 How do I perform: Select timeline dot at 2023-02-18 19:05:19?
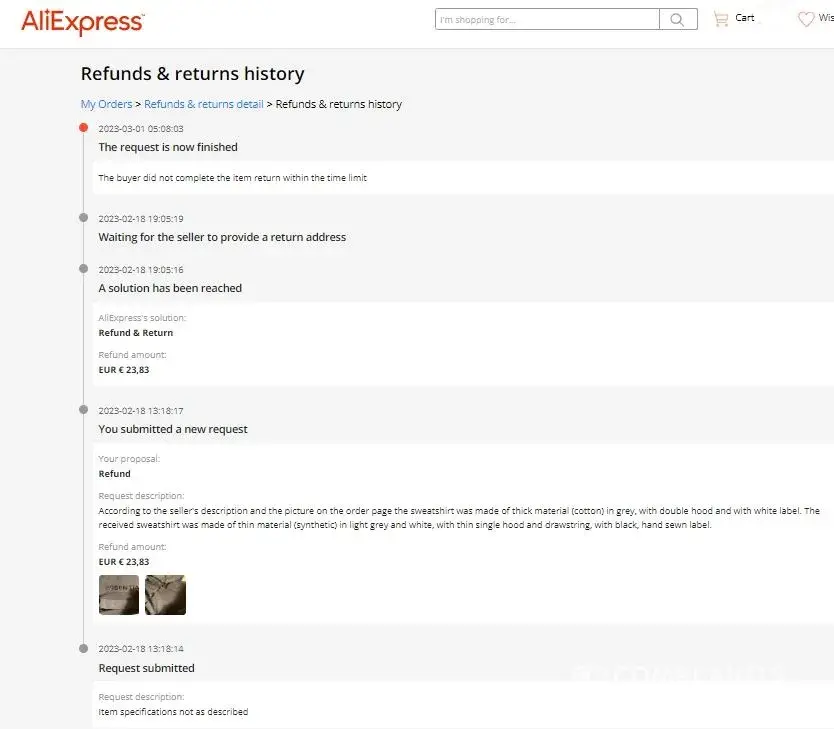tap(84, 217)
